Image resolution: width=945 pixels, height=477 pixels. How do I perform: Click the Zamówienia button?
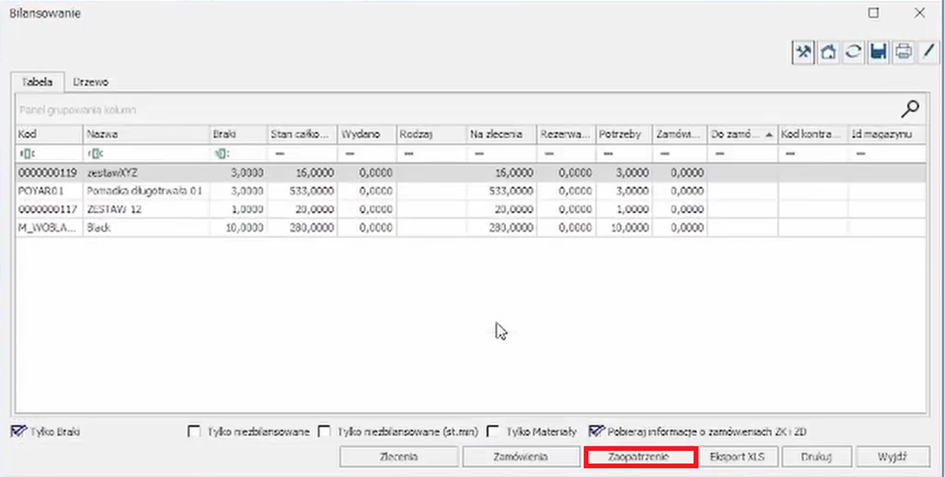coord(520,456)
